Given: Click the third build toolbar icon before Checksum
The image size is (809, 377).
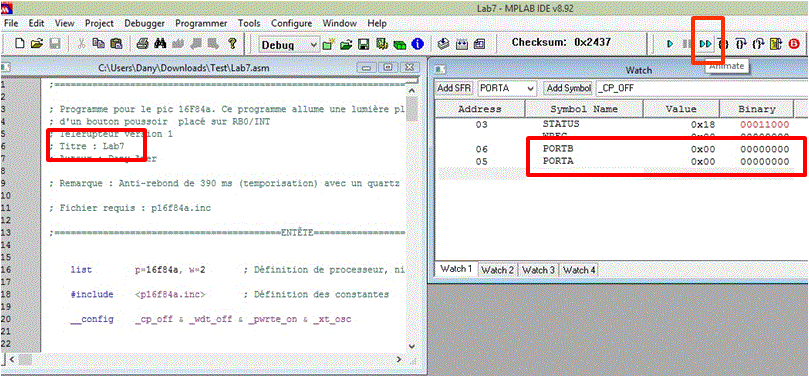Looking at the screenshot, I should pos(480,44).
